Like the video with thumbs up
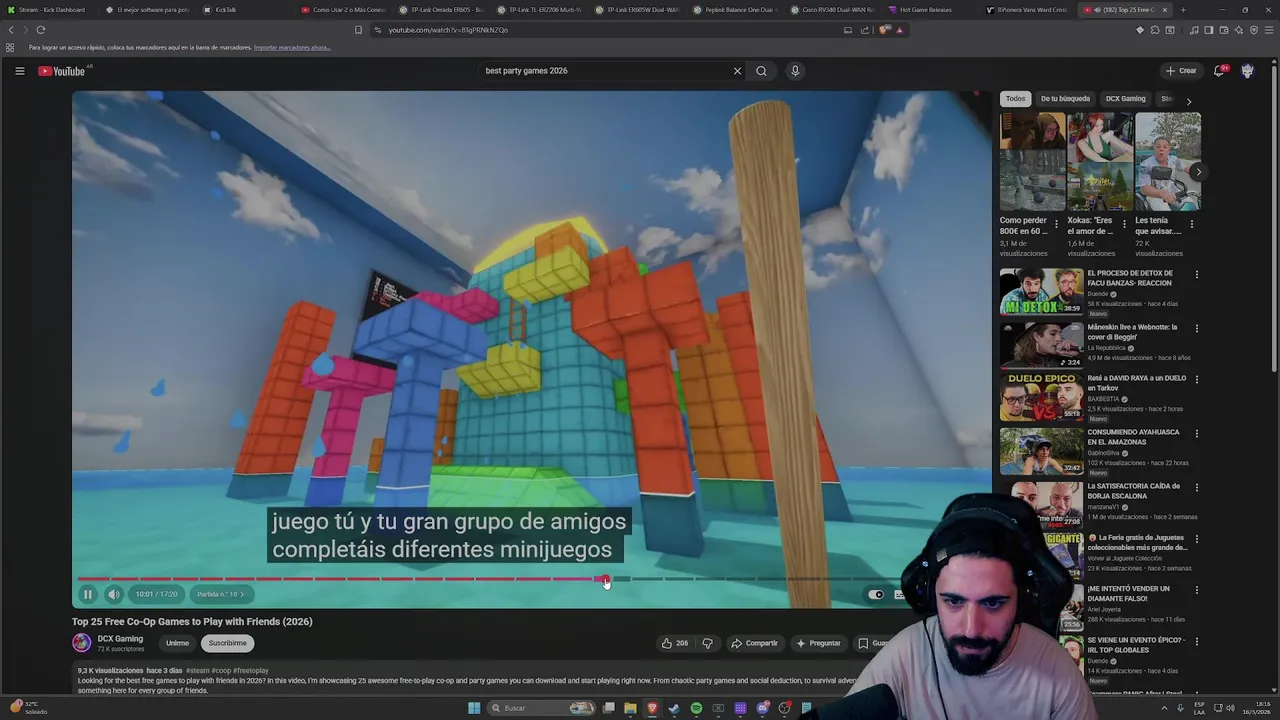Image resolution: width=1280 pixels, height=720 pixels. pos(674,643)
